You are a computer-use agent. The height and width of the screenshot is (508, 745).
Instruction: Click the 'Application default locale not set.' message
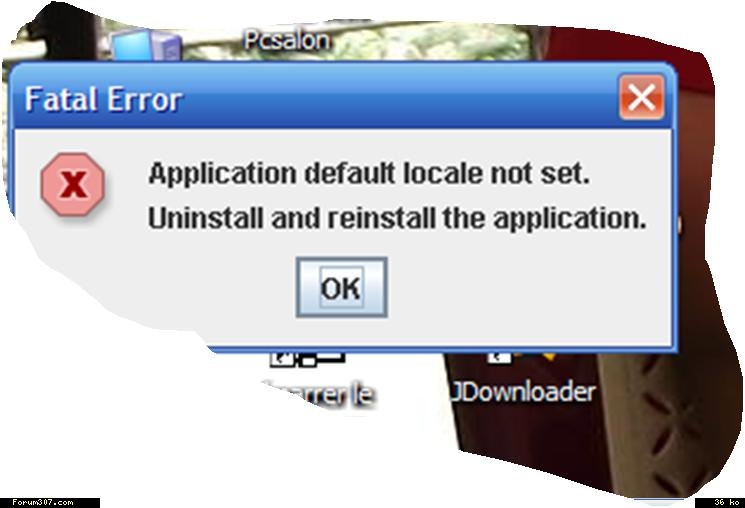369,173
